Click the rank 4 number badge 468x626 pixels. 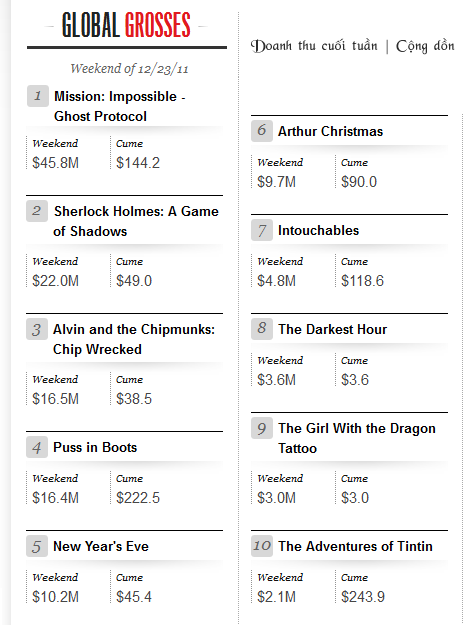click(37, 447)
